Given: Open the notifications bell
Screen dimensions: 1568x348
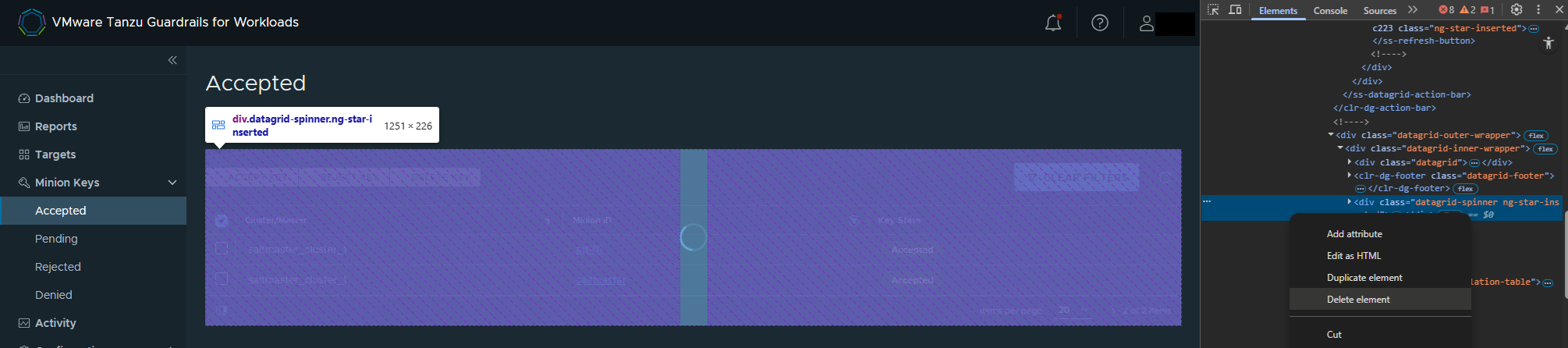Looking at the screenshot, I should coord(1053,23).
